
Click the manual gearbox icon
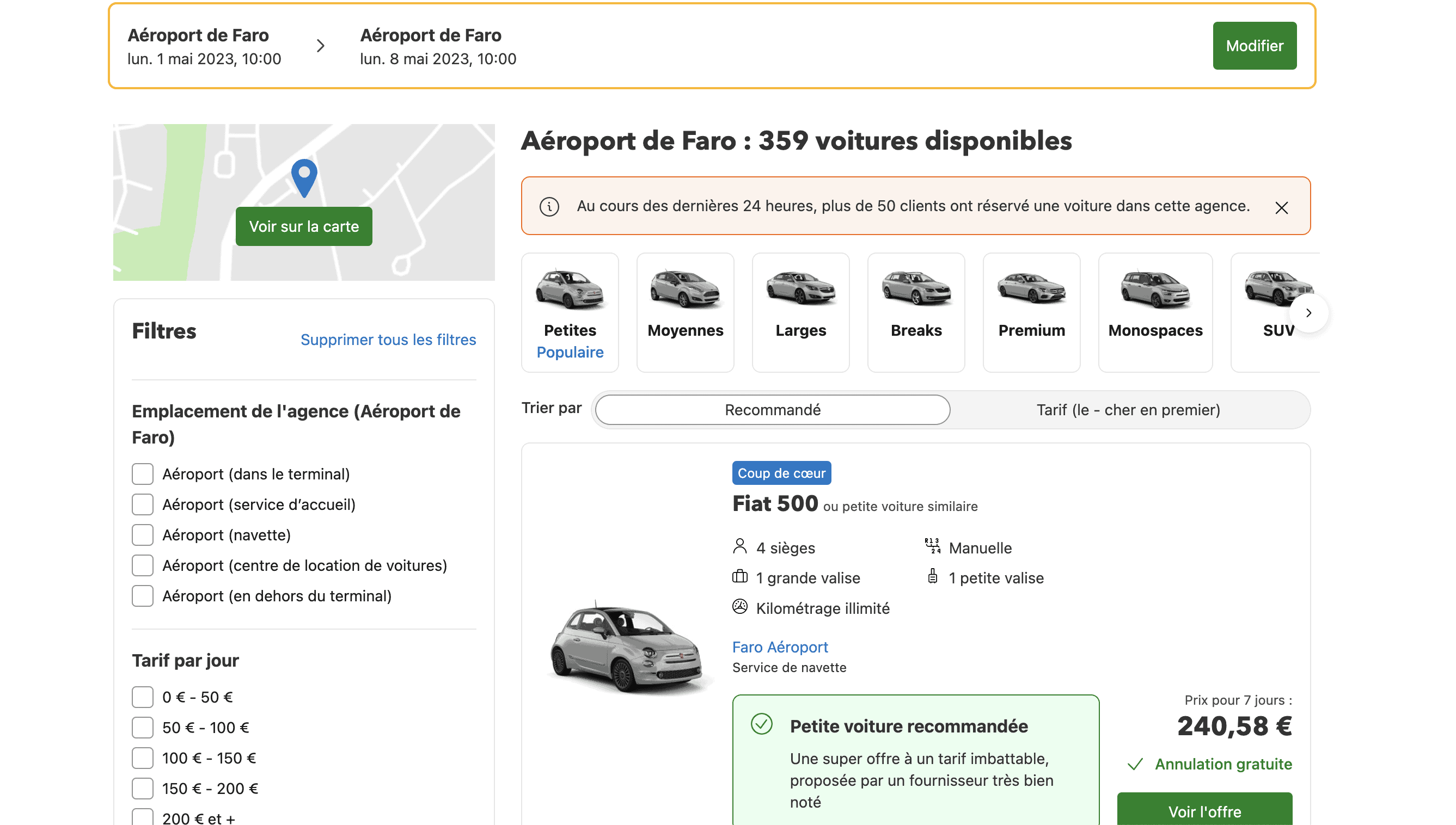932,546
